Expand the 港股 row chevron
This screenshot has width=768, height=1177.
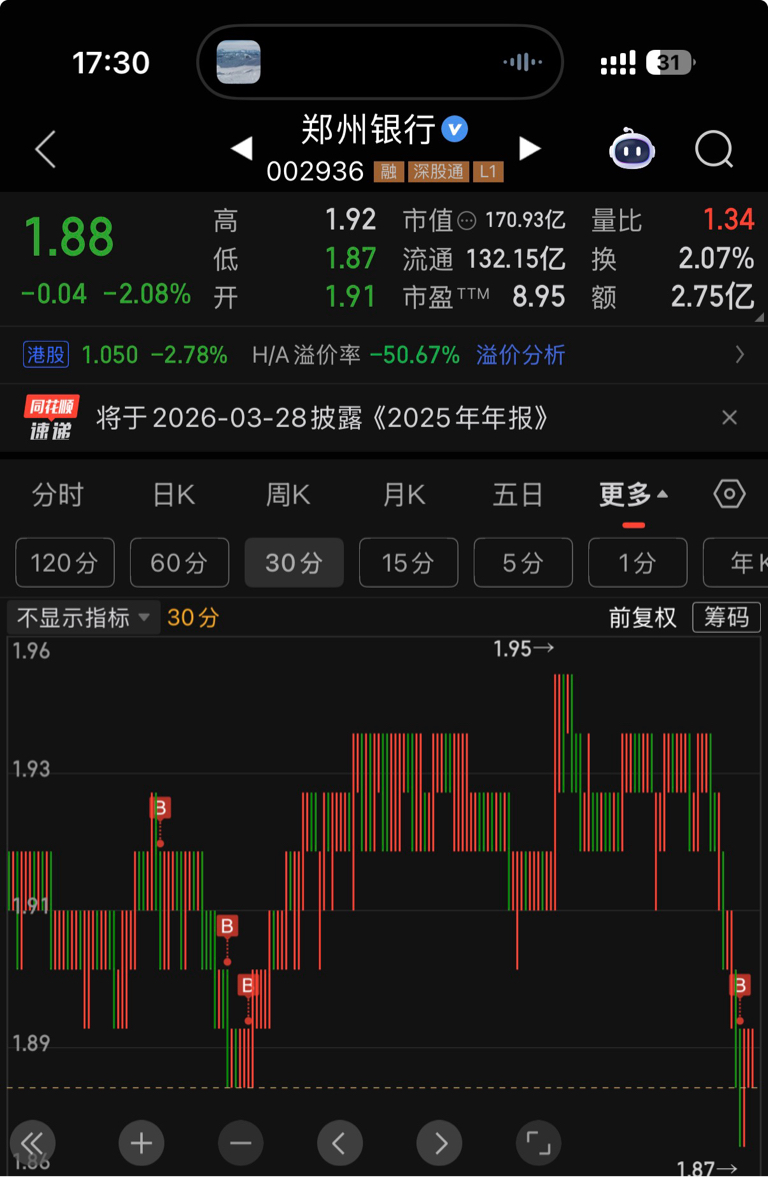point(739,354)
